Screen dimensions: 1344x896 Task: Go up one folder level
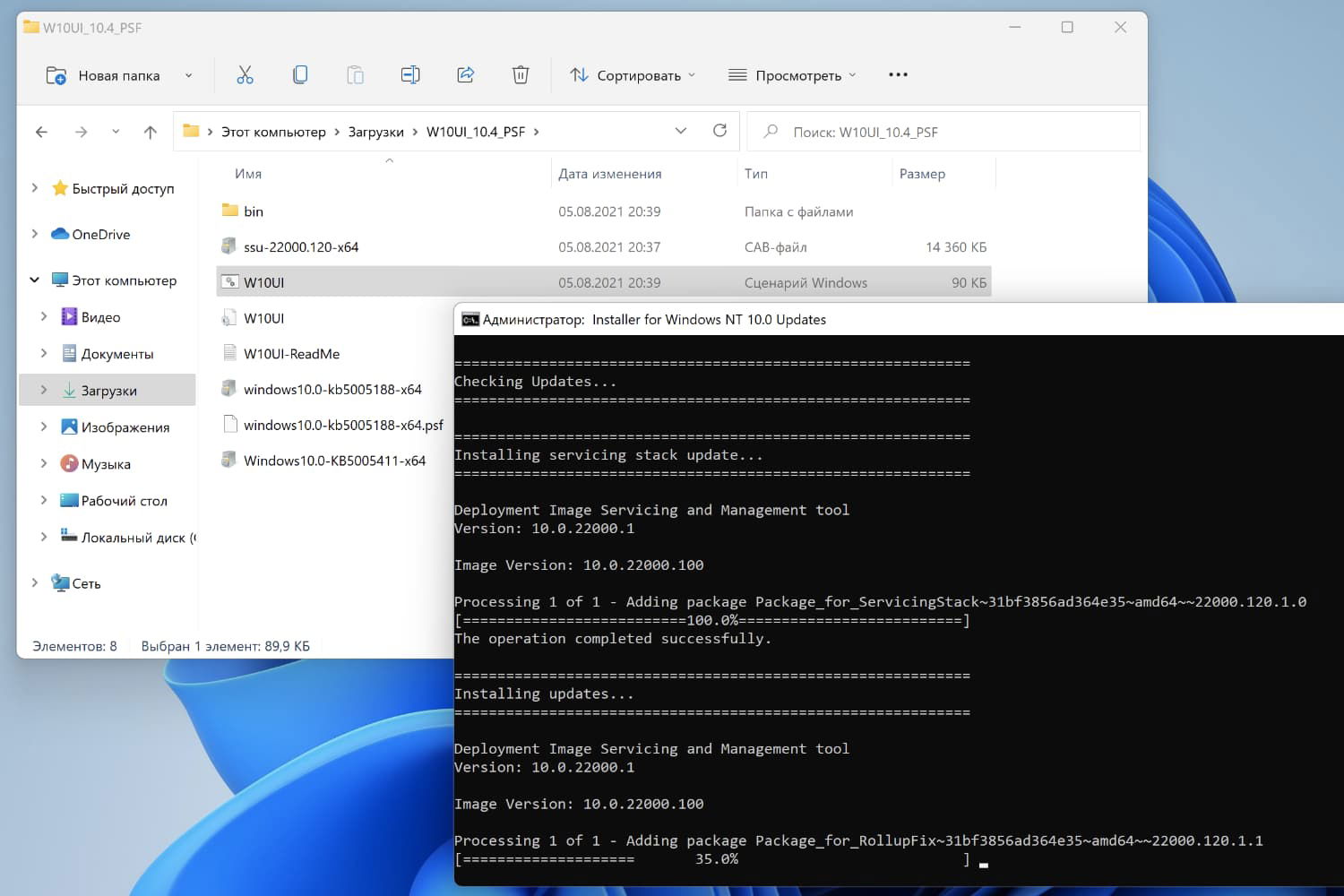(150, 132)
